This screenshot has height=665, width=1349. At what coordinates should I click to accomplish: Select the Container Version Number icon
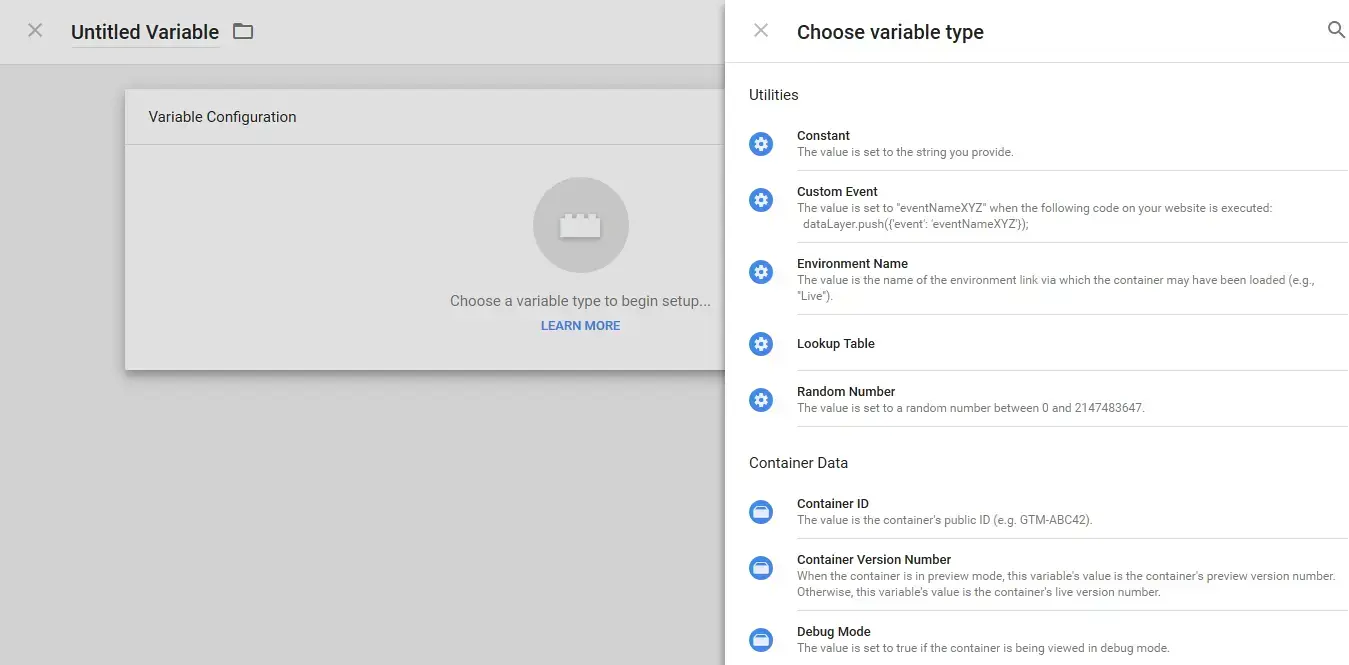[x=761, y=568]
